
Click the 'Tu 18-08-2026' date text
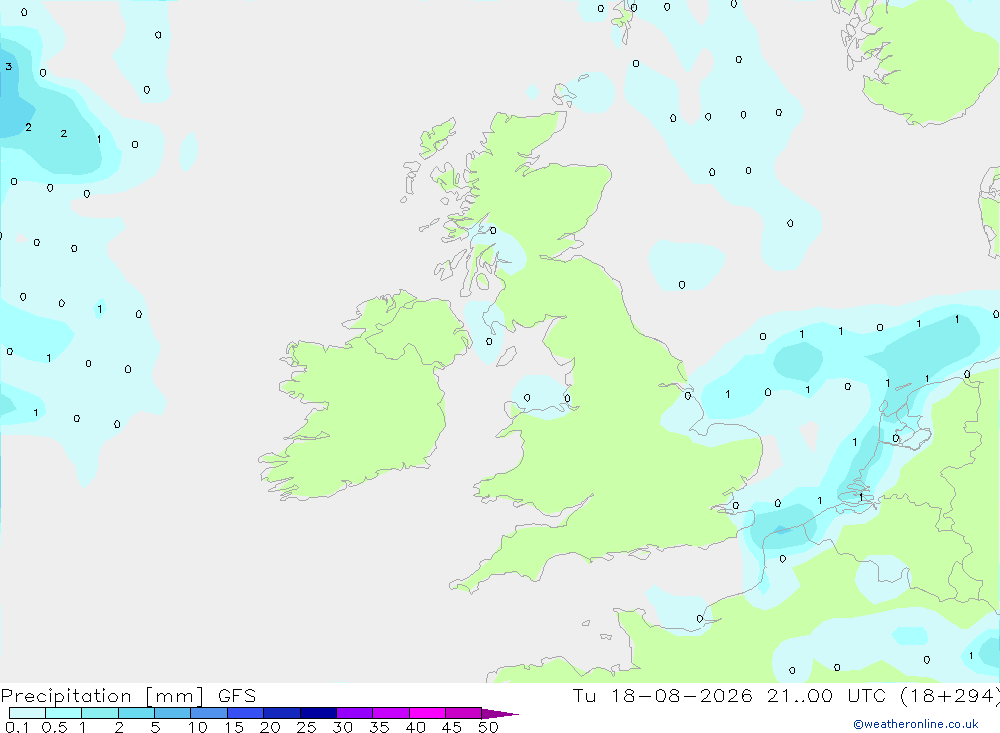(x=663, y=695)
